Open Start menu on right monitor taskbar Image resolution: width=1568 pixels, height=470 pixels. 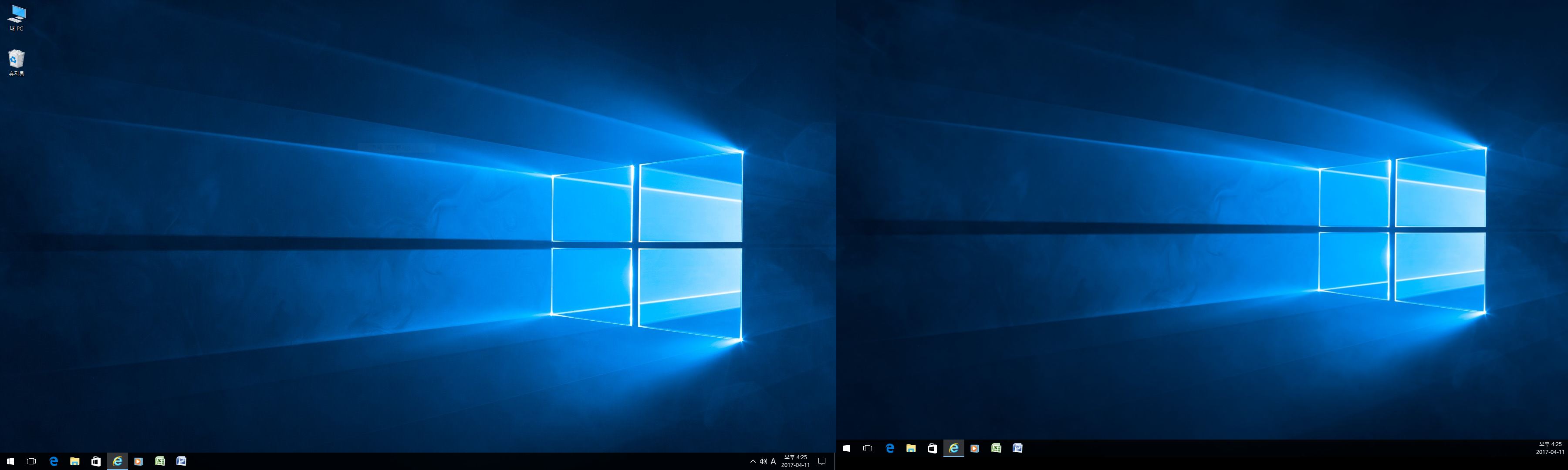pos(847,448)
